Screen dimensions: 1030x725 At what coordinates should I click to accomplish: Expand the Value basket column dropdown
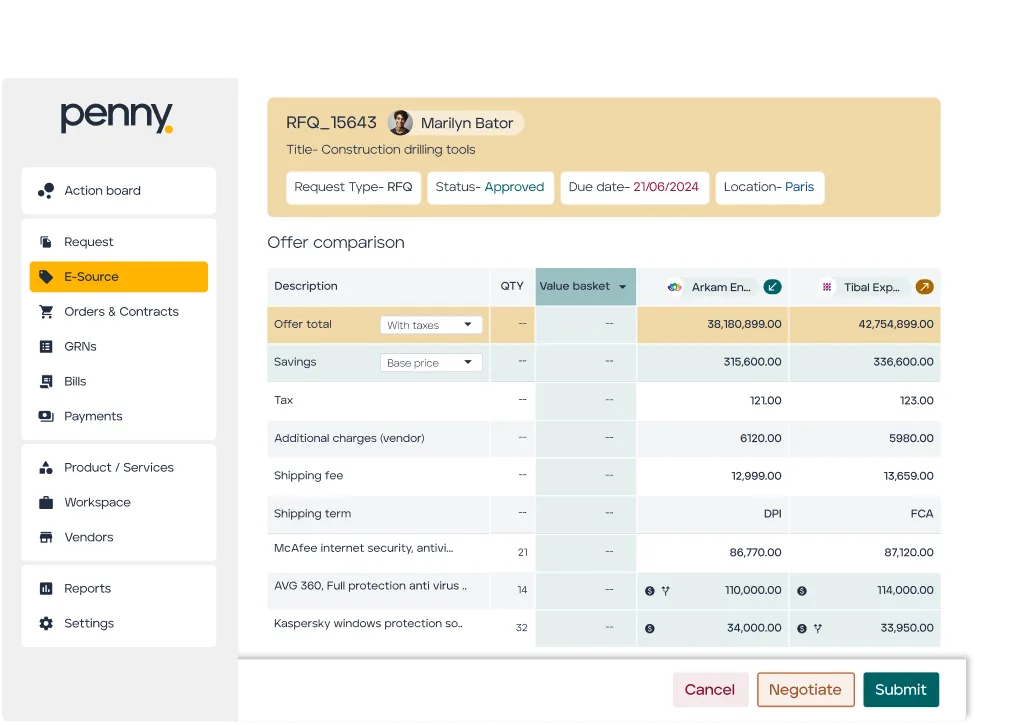click(x=622, y=286)
